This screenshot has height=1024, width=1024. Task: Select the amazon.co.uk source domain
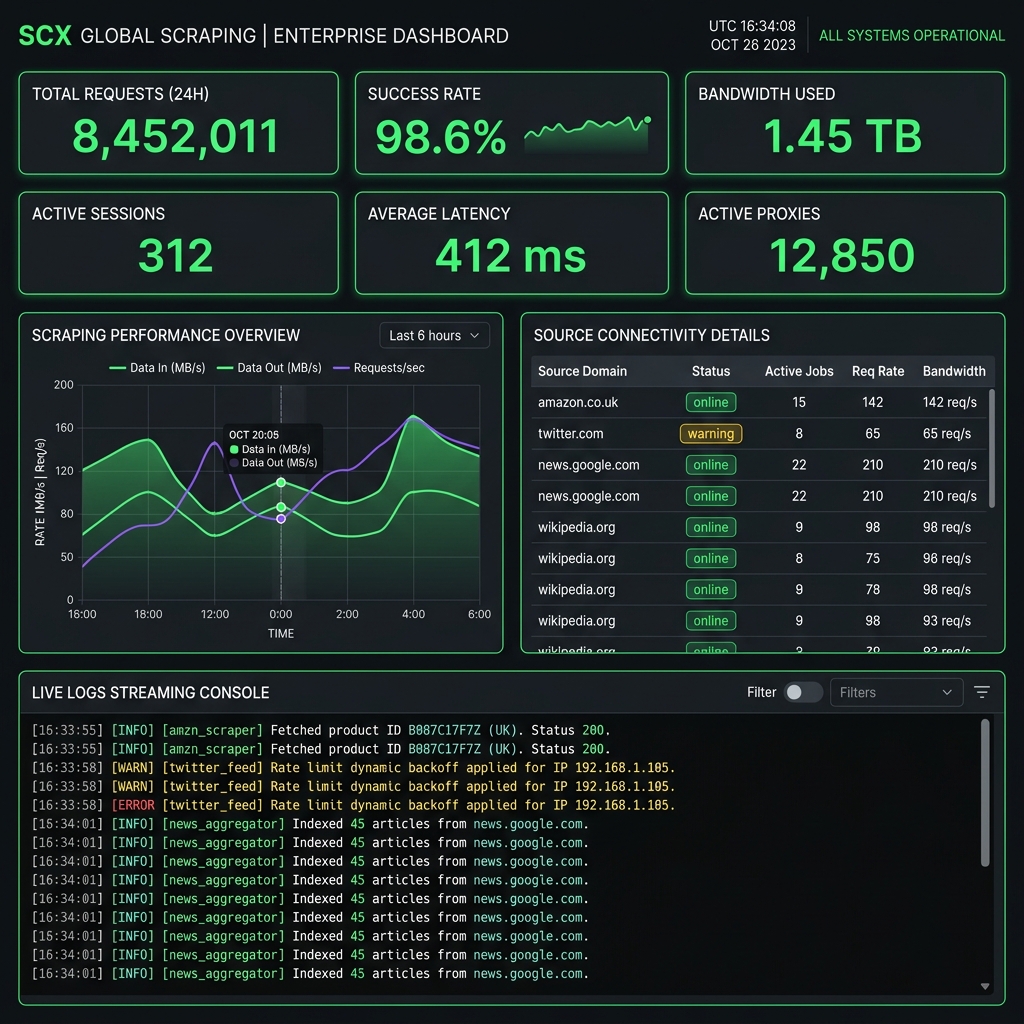click(x=577, y=402)
